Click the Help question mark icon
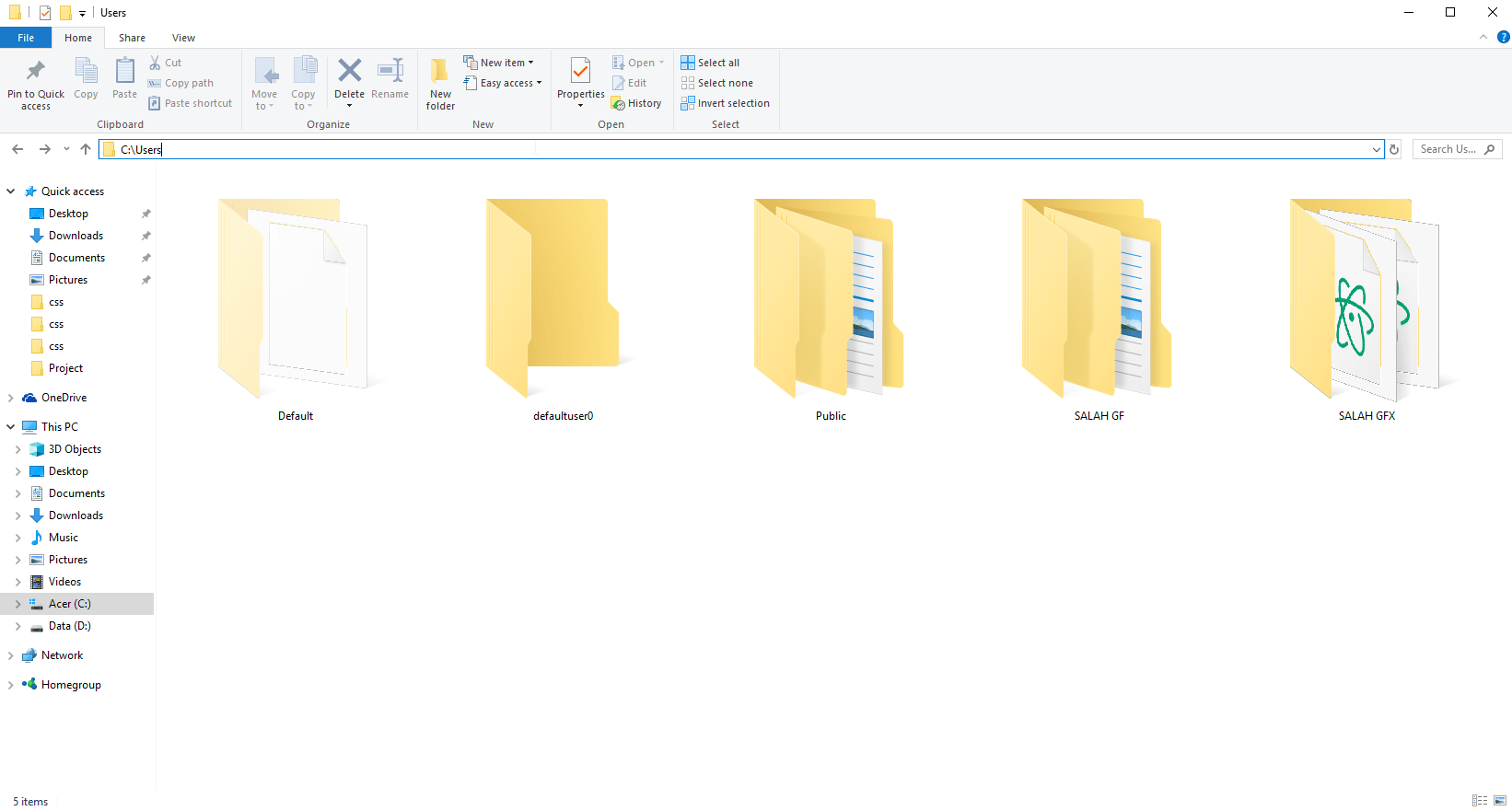This screenshot has width=1512, height=811. (1504, 37)
